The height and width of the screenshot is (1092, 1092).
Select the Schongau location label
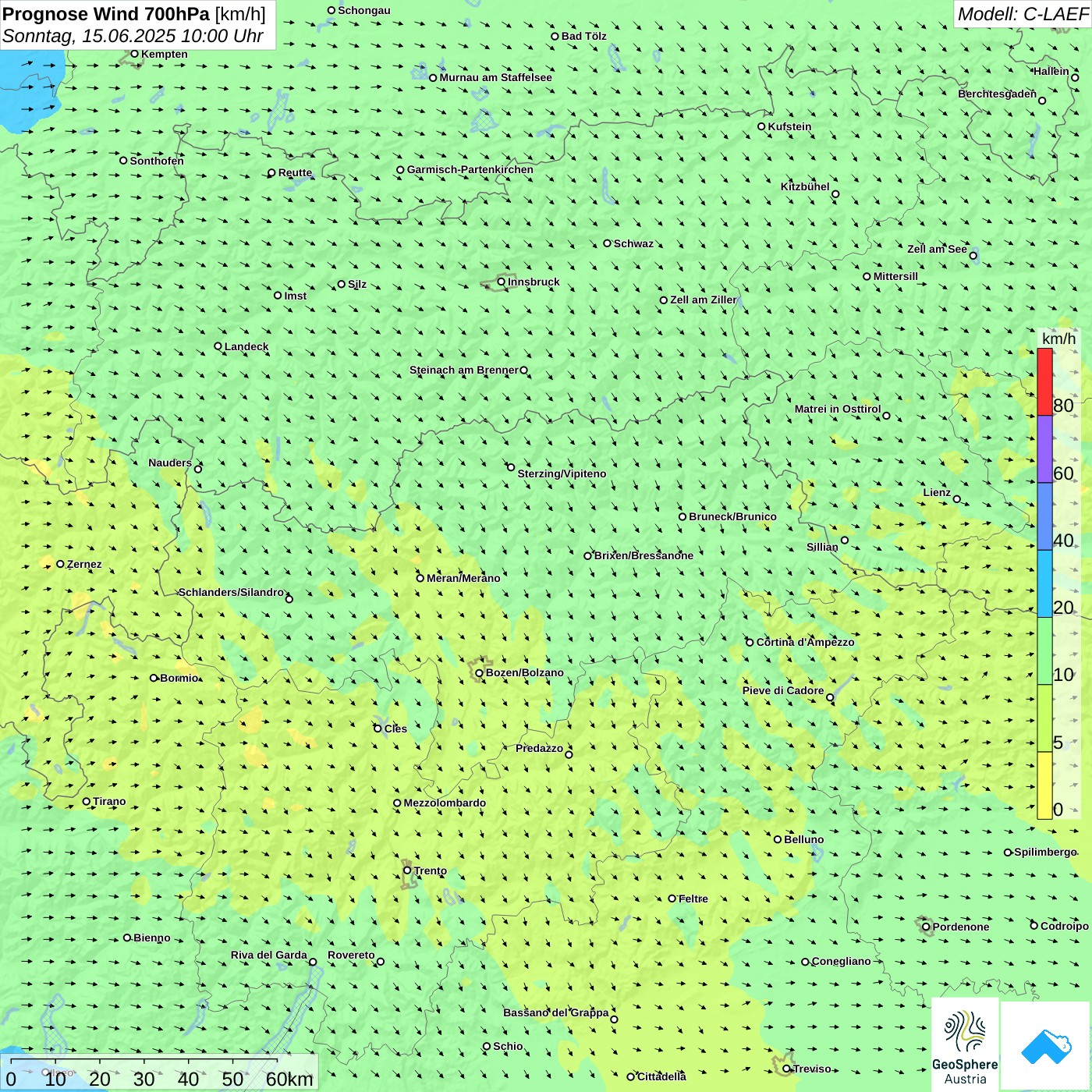[364, 10]
